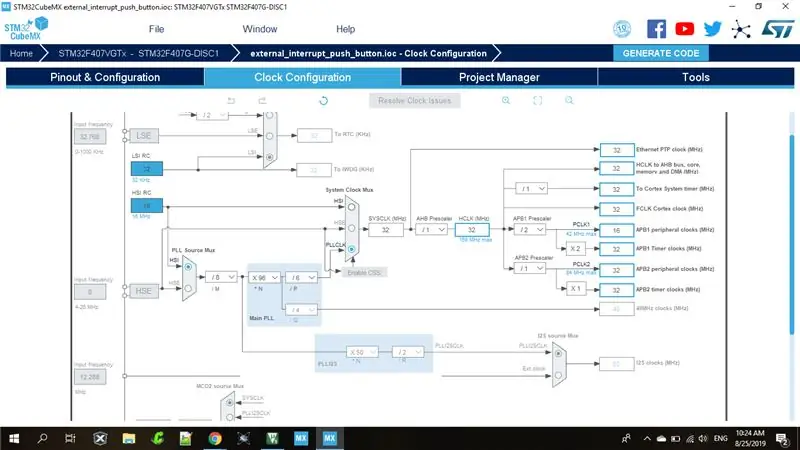Image resolution: width=800 pixels, height=450 pixels.
Task: Select HSE in the PLL Source Mux
Action: [188, 288]
